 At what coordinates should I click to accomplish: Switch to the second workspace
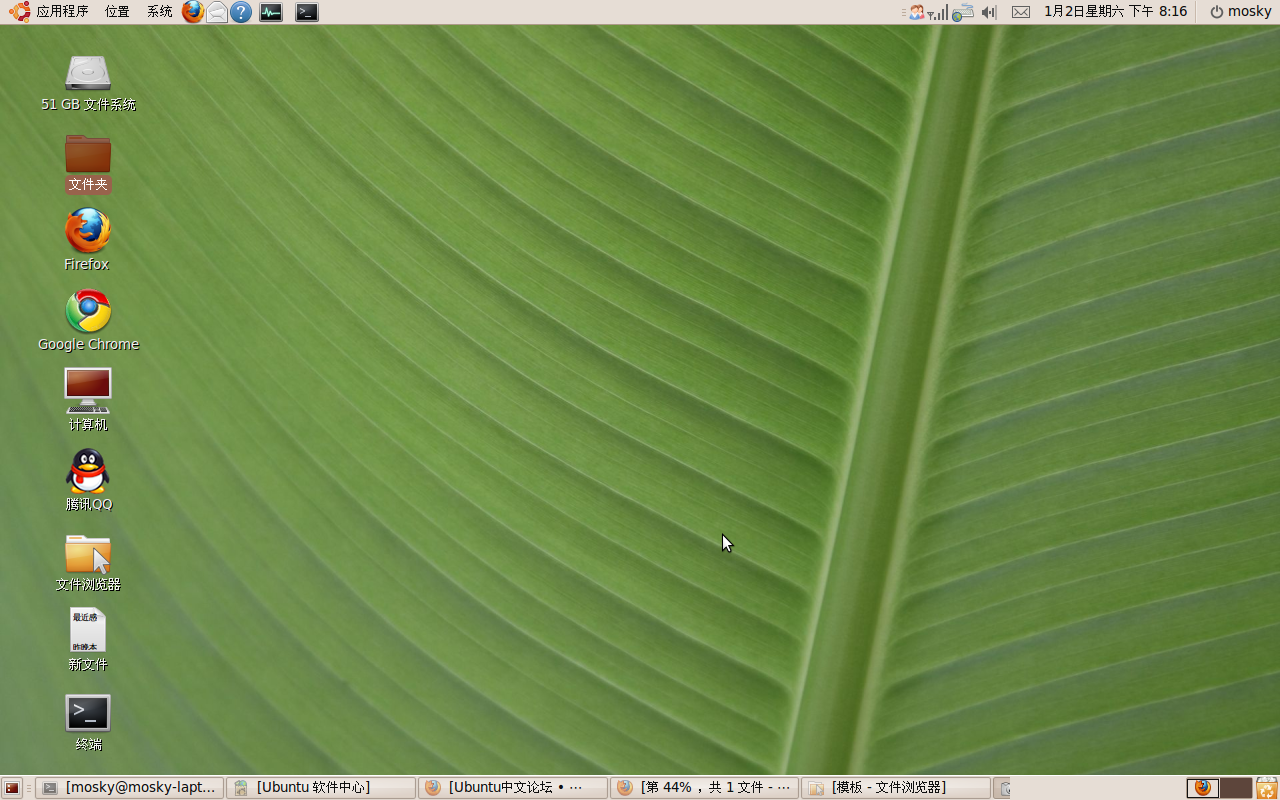pyautogui.click(x=1236, y=788)
